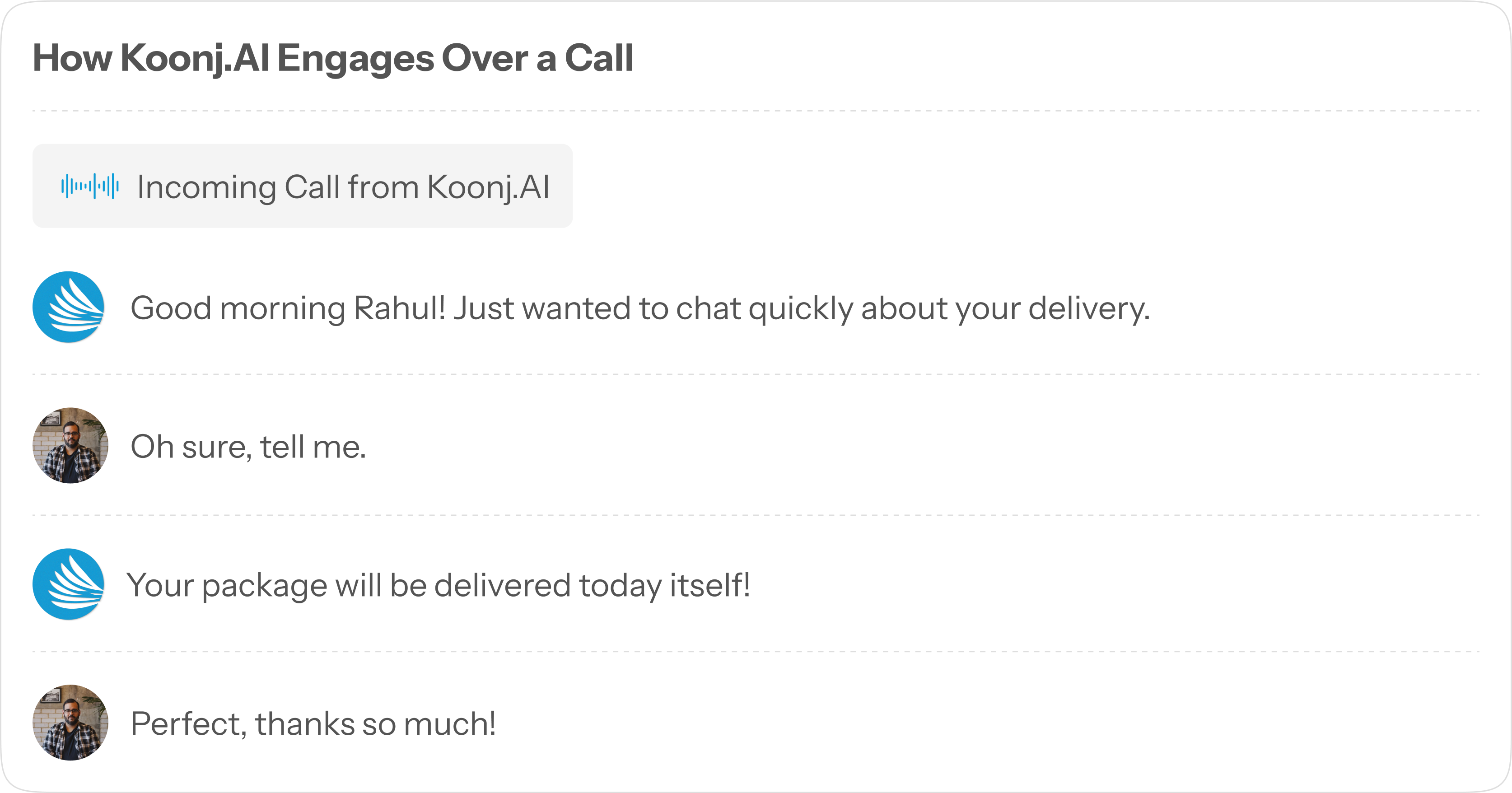Select Rahul's avatar next to "Perfect, thanks so much!"
Image resolution: width=1512 pixels, height=793 pixels.
click(x=70, y=723)
